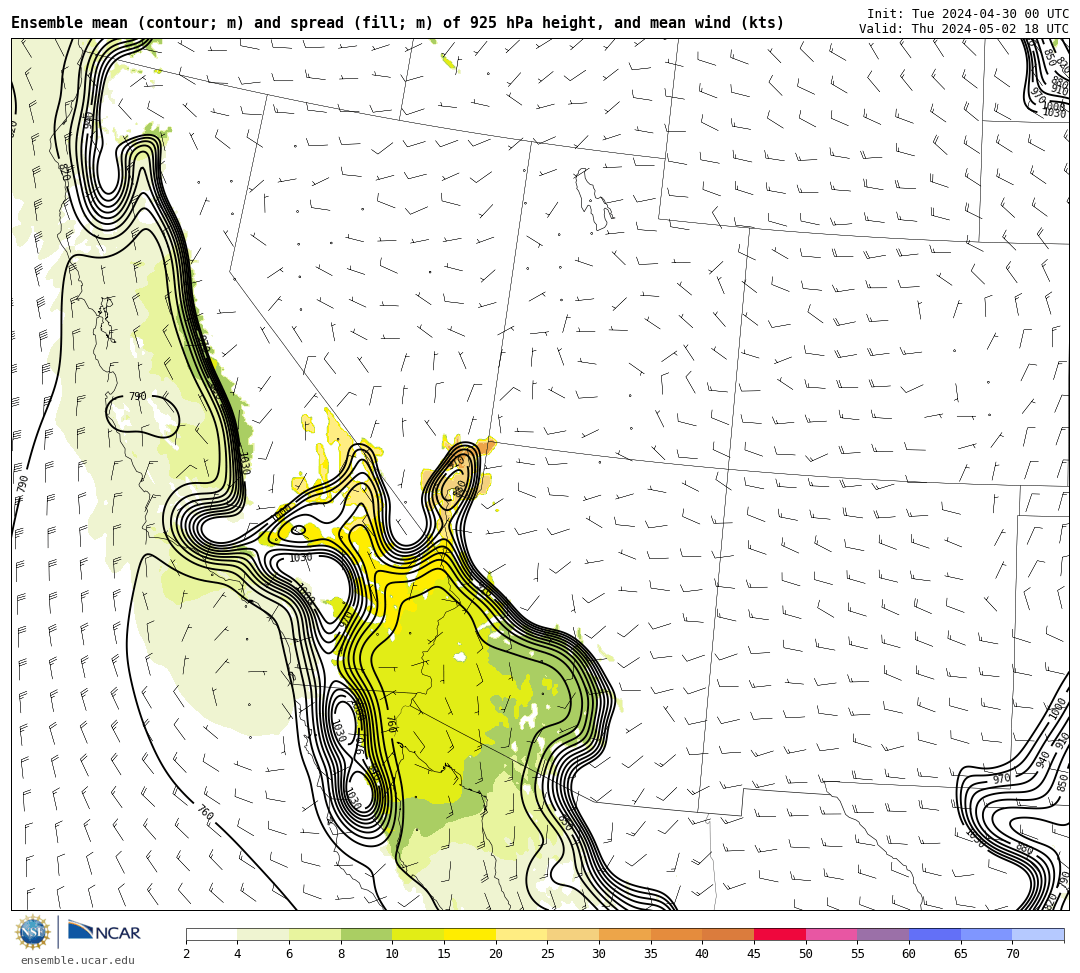
Task: Click the colorbar tick label '8'
Action: pos(341,954)
